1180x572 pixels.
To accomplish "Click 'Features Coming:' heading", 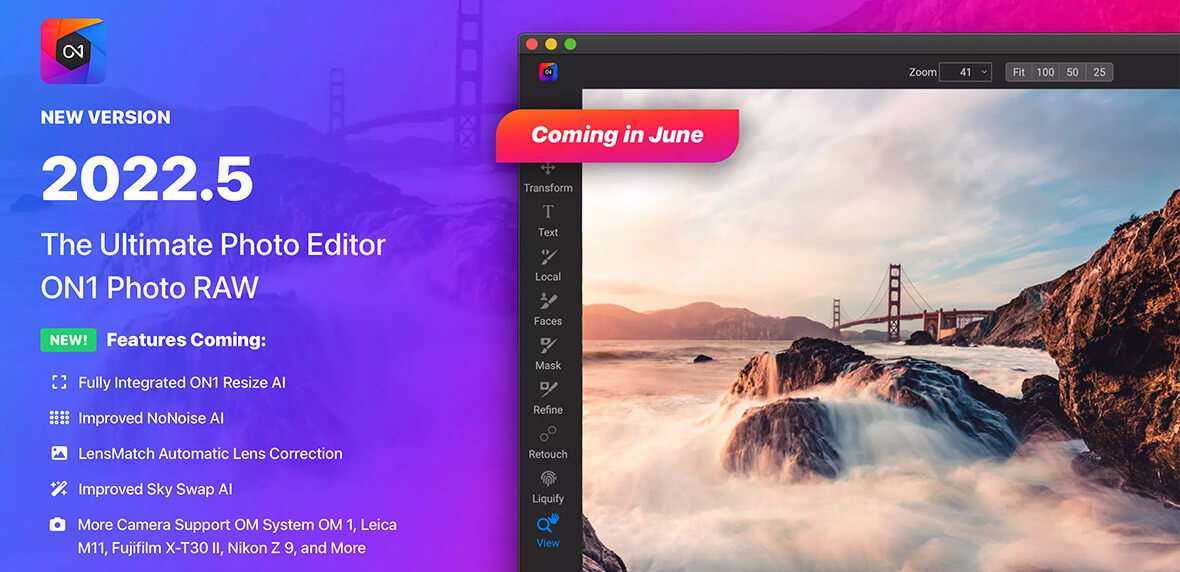I will [187, 340].
